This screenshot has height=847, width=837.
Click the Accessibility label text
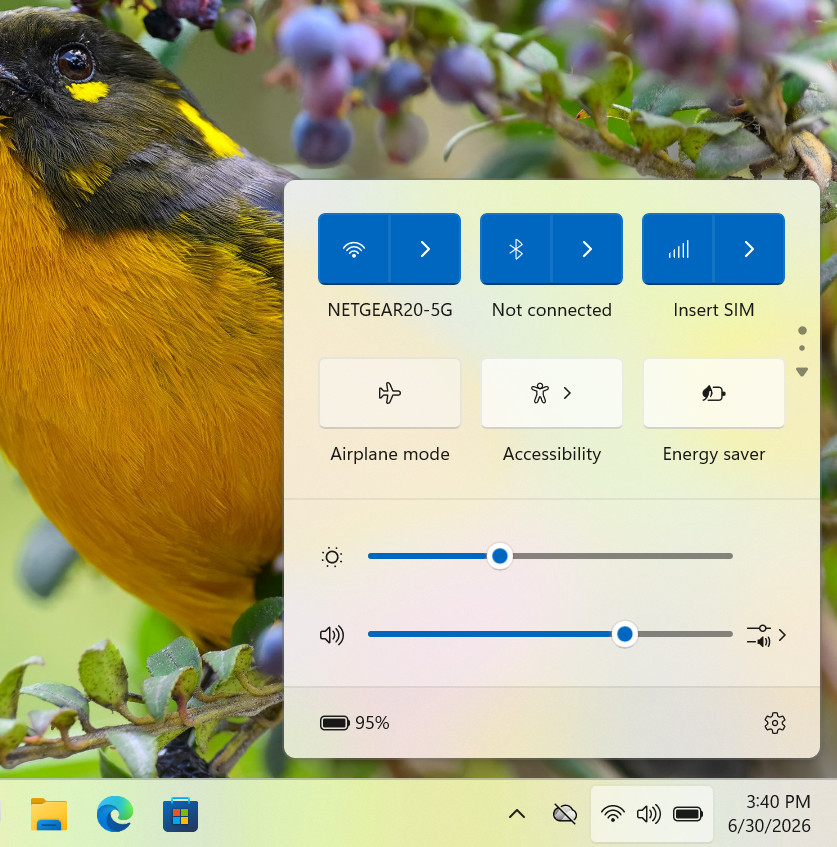point(552,454)
